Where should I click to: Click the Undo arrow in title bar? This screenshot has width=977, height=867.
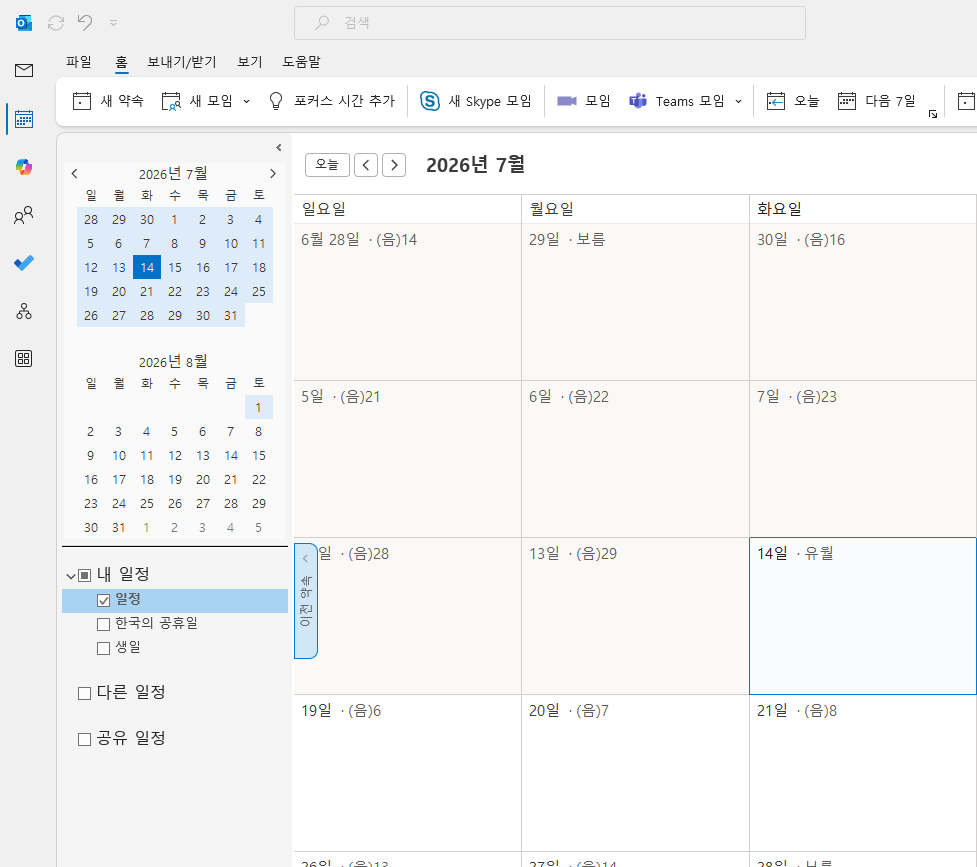click(x=85, y=23)
